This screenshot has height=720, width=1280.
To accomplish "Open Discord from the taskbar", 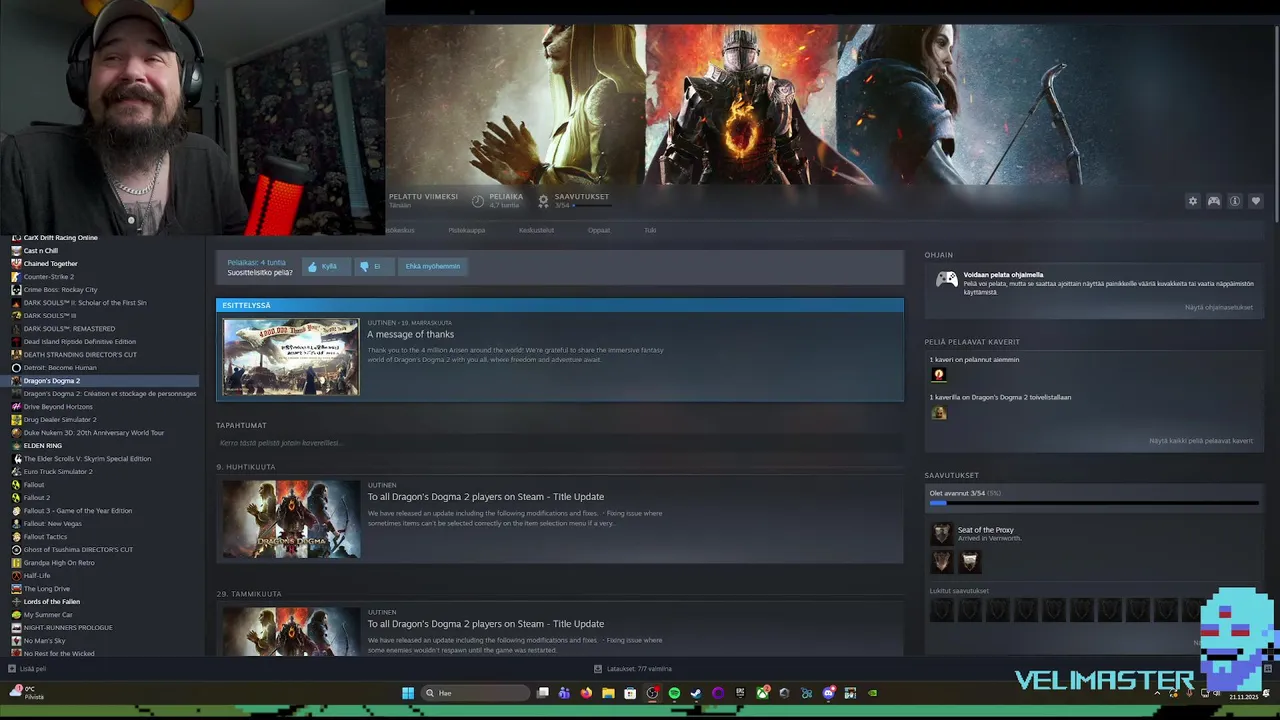I will tap(828, 693).
